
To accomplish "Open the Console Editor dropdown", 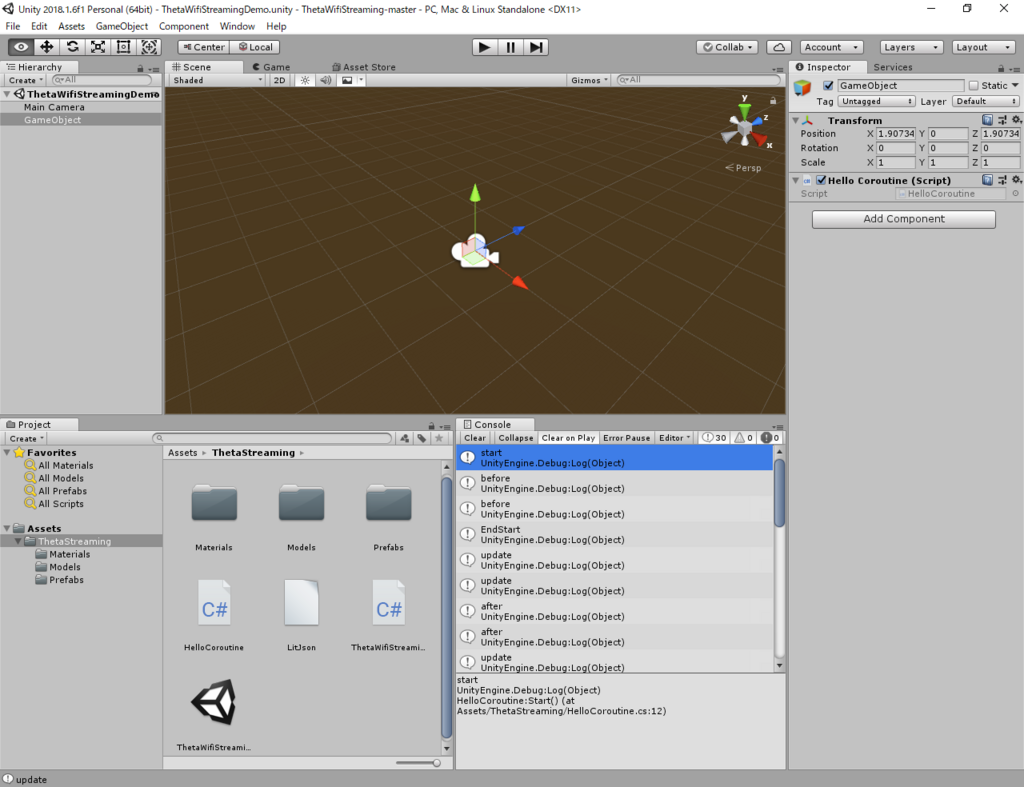I will pyautogui.click(x=675, y=438).
